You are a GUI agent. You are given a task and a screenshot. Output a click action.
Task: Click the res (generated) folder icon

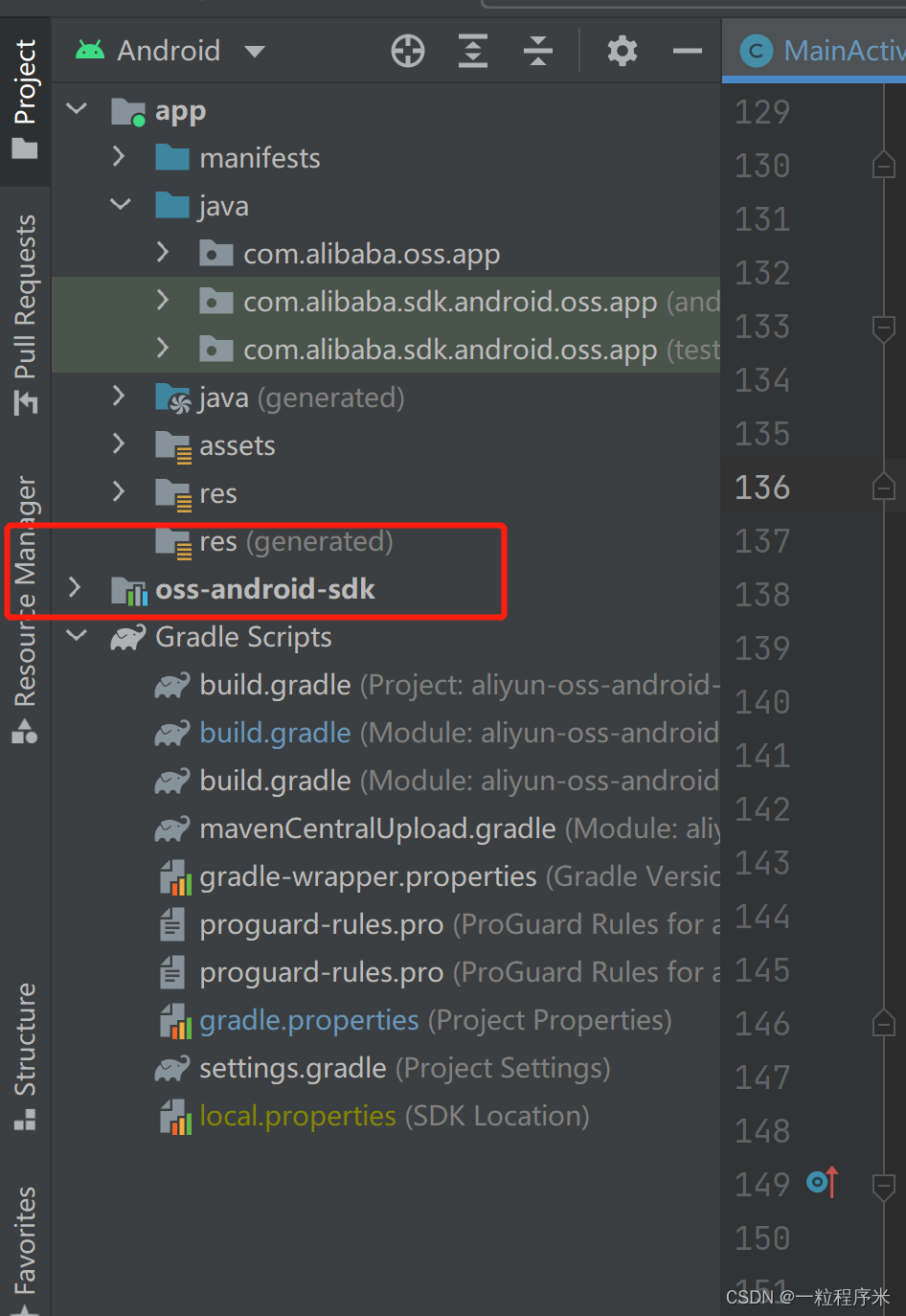[173, 542]
